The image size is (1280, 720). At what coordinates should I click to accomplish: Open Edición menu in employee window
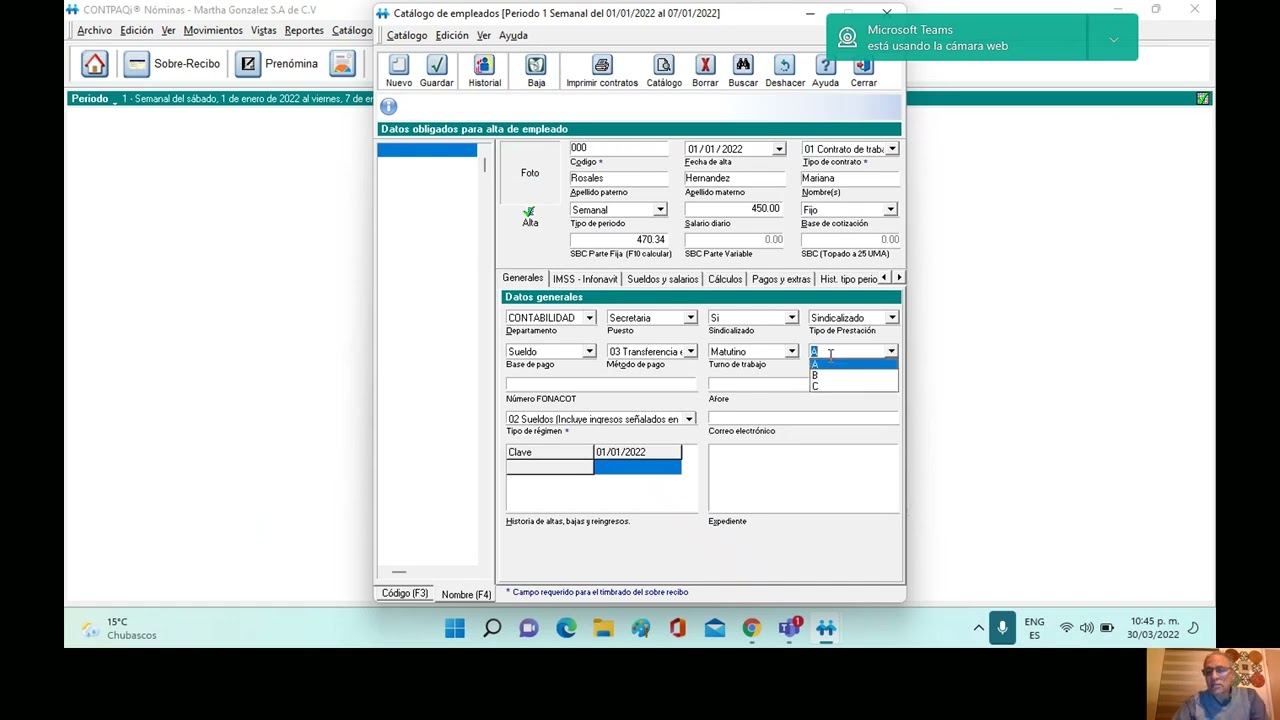[x=452, y=35]
